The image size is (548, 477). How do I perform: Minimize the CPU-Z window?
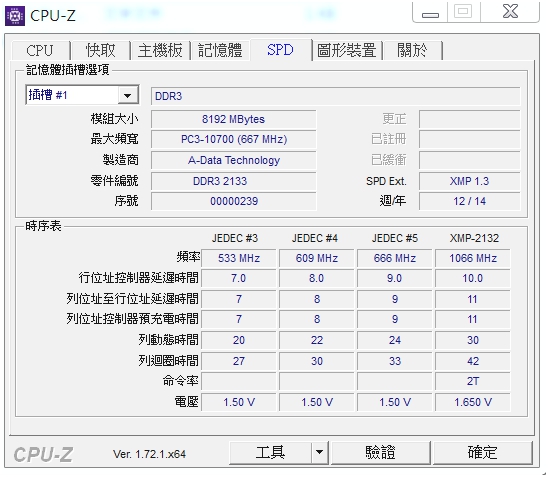[x=430, y=13]
